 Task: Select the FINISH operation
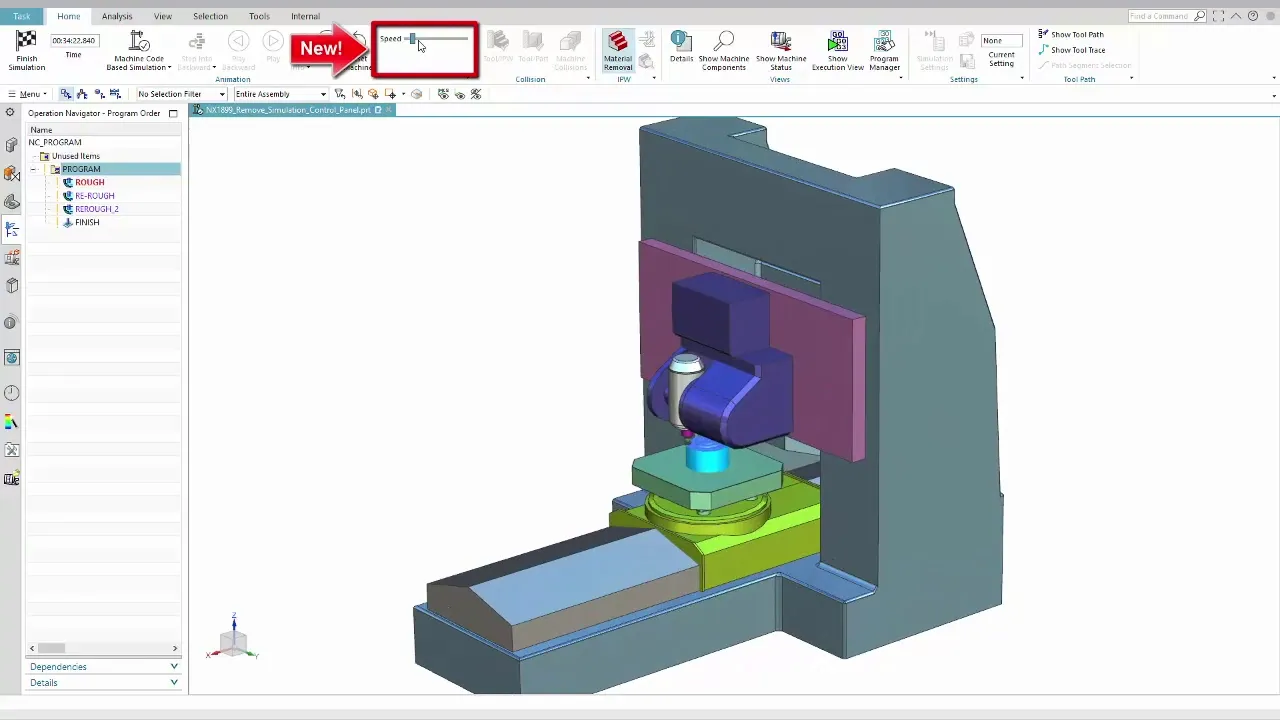point(86,222)
